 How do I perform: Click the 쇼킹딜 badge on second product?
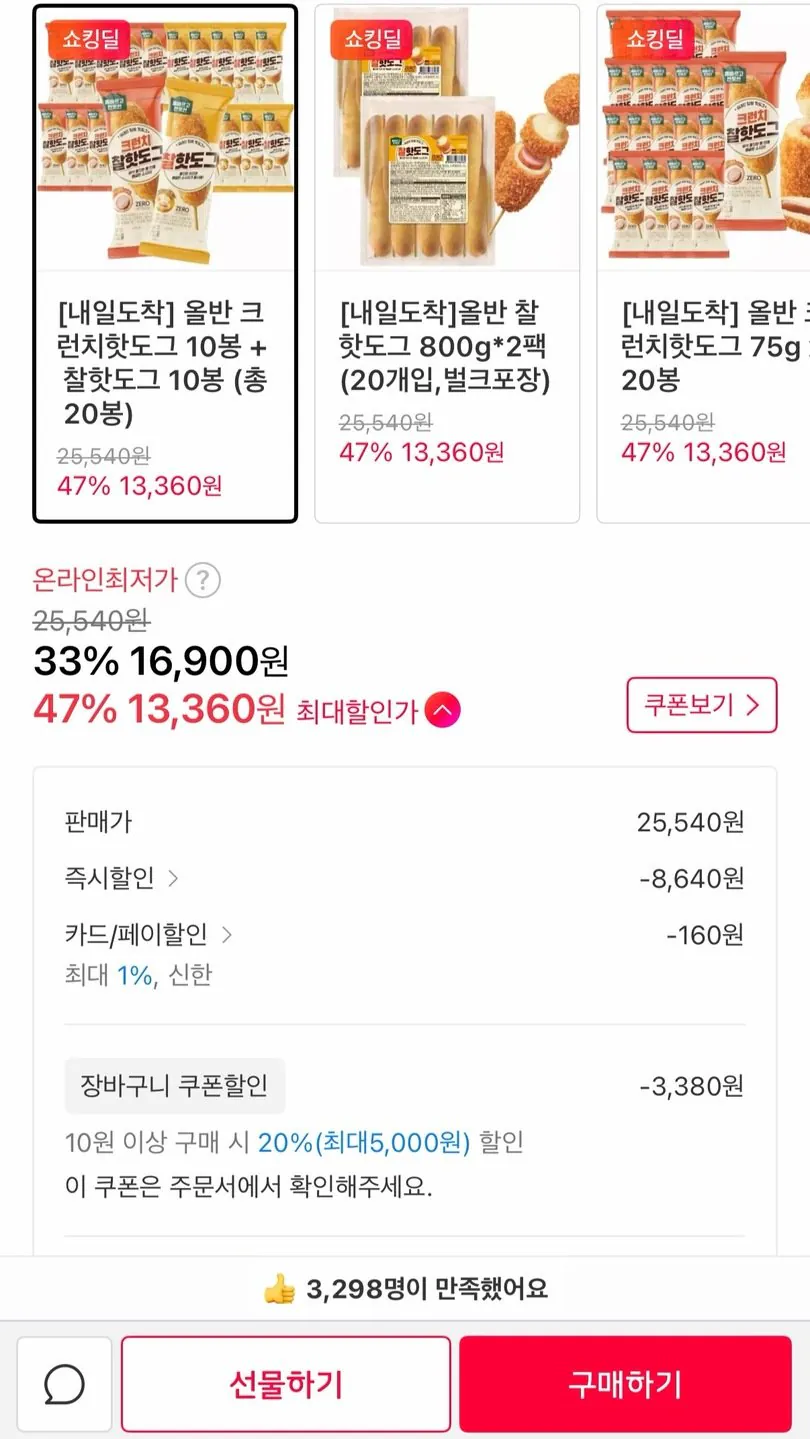(x=372, y=39)
